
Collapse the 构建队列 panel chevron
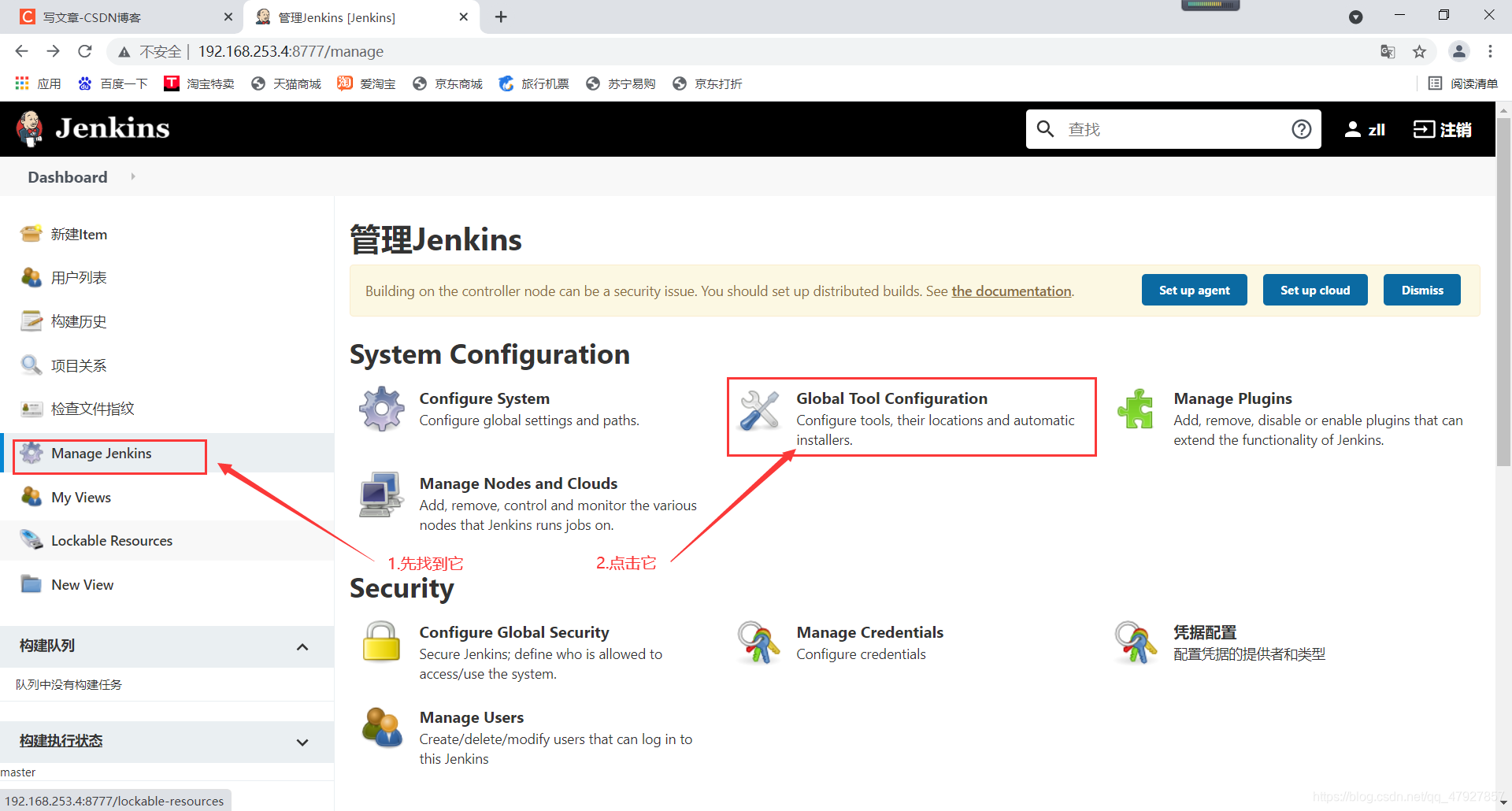302,646
